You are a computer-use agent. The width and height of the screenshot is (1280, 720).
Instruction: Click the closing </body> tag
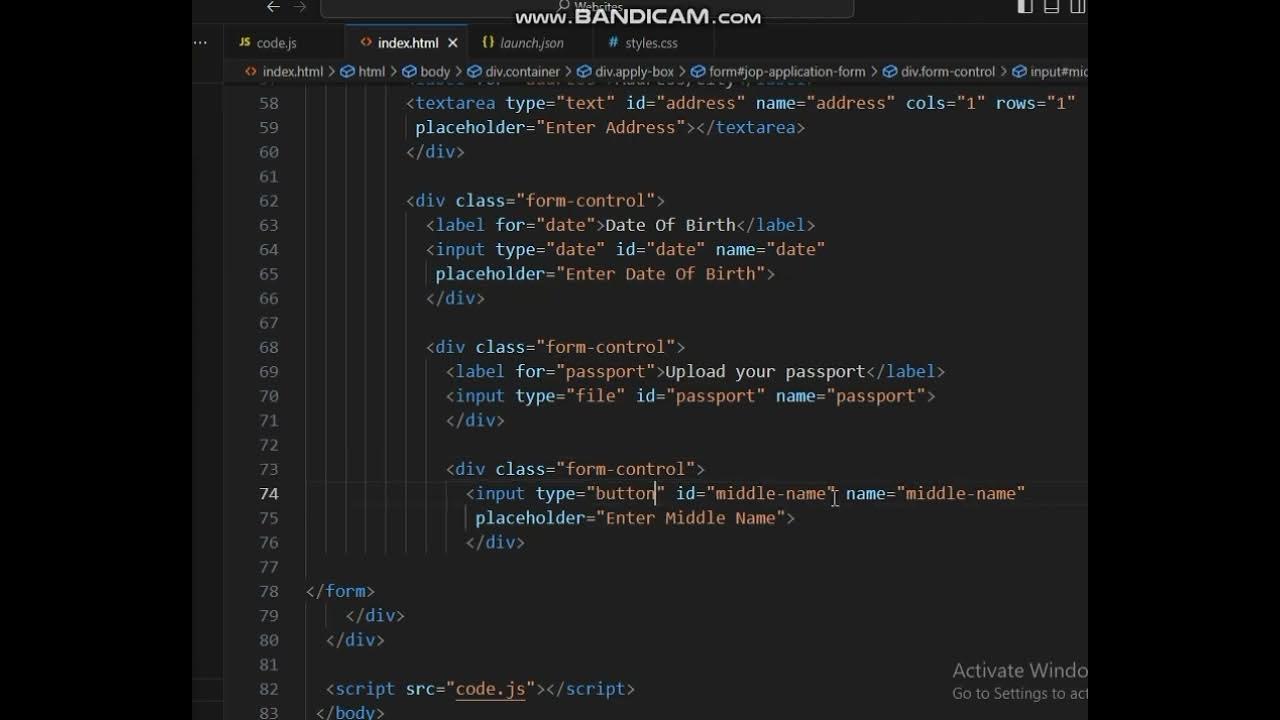pyautogui.click(x=350, y=712)
